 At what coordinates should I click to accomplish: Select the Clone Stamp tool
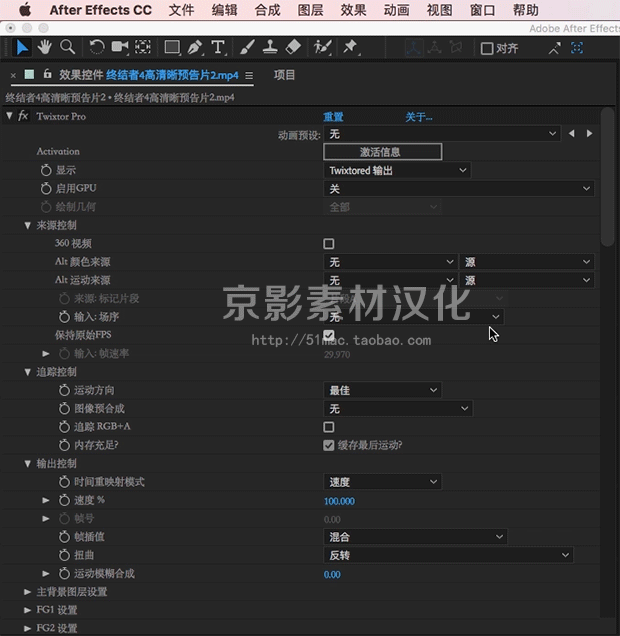[270, 47]
